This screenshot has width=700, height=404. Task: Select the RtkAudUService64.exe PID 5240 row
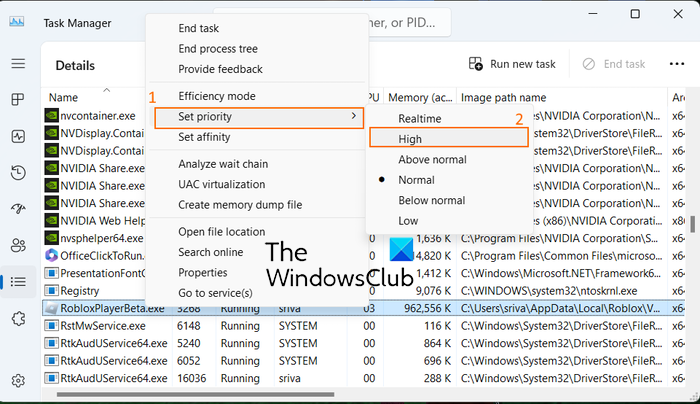pyautogui.click(x=363, y=343)
